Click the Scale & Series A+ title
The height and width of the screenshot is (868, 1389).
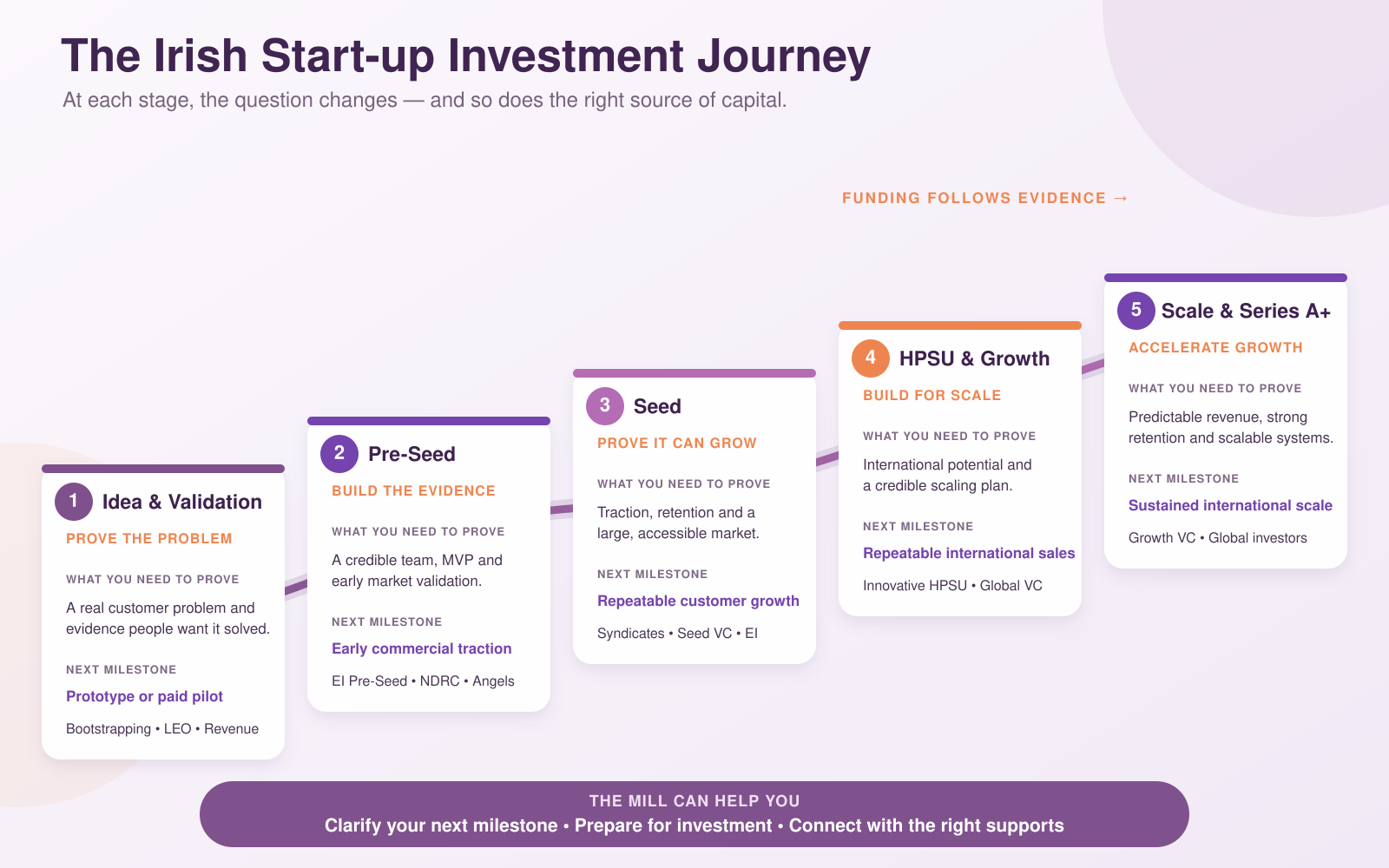tap(1246, 311)
